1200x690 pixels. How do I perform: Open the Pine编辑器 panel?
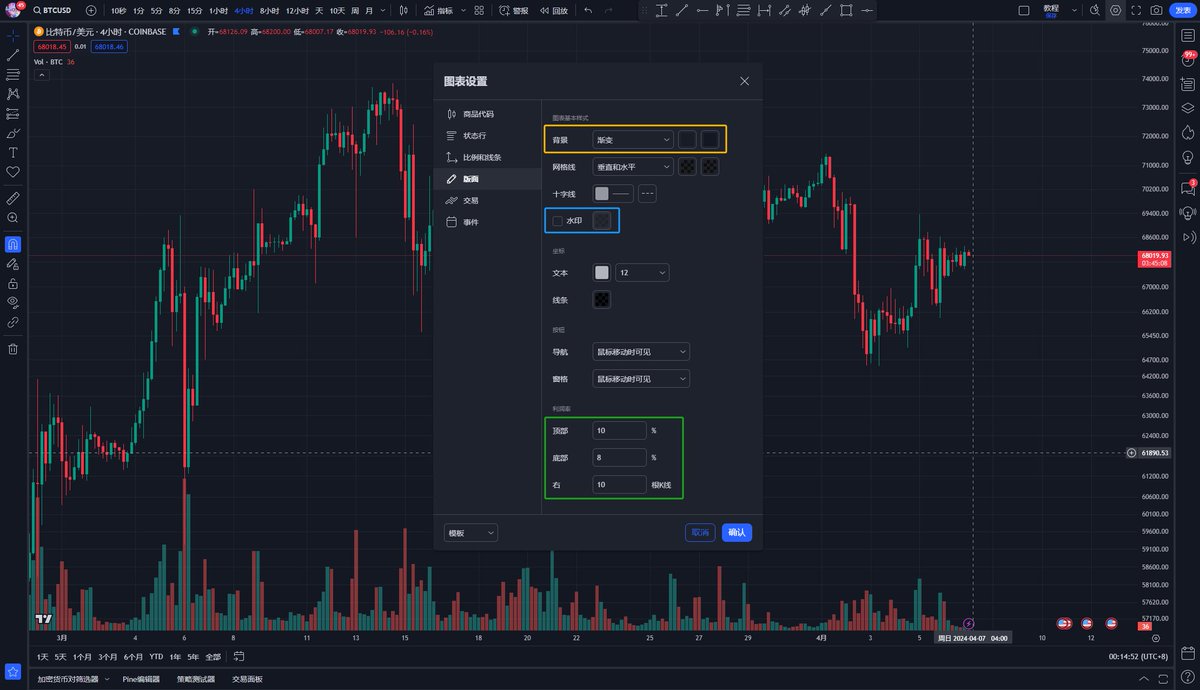[143, 678]
